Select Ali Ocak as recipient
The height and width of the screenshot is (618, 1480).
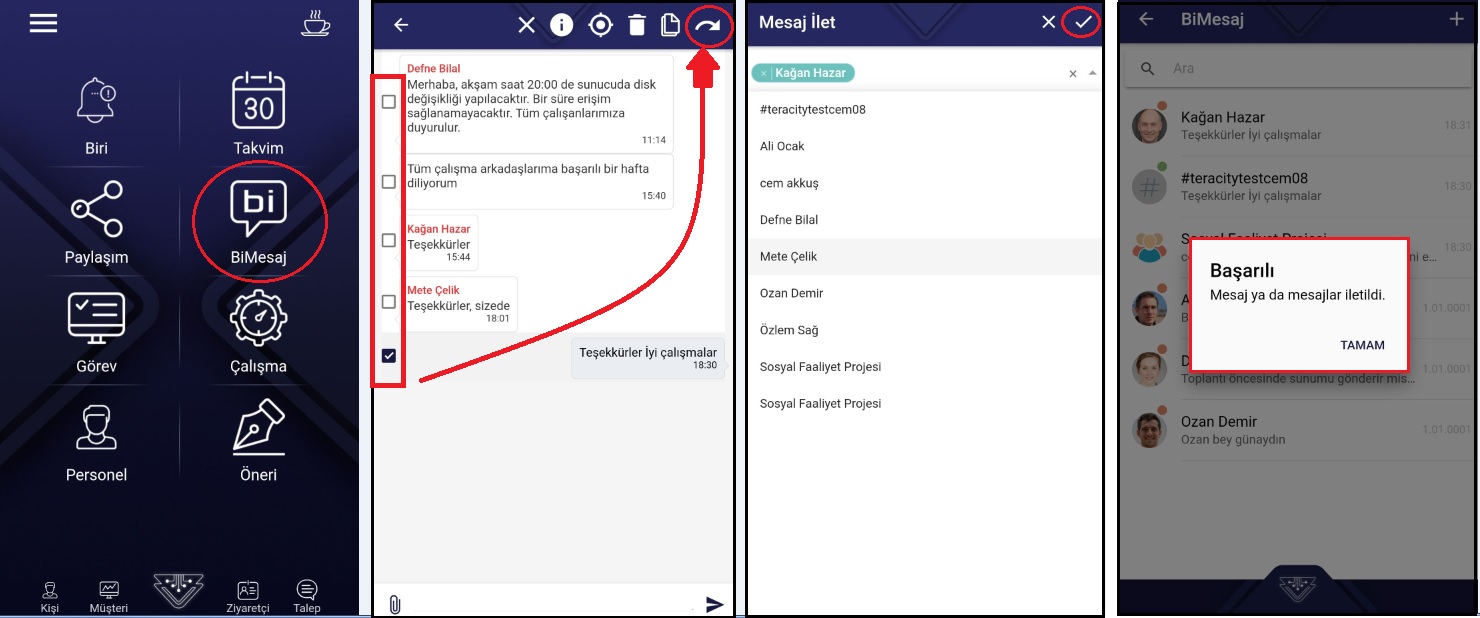(924, 146)
